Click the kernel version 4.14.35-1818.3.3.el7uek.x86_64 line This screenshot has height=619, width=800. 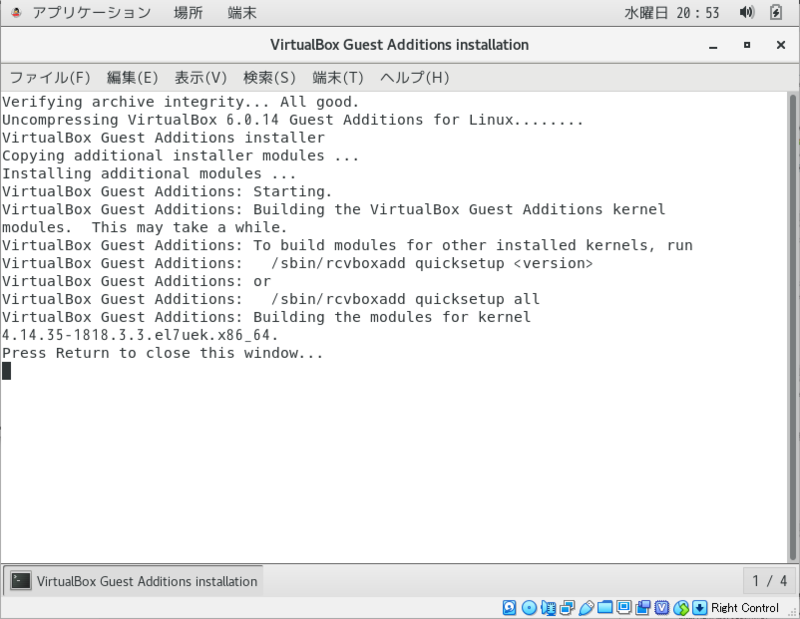(x=140, y=335)
